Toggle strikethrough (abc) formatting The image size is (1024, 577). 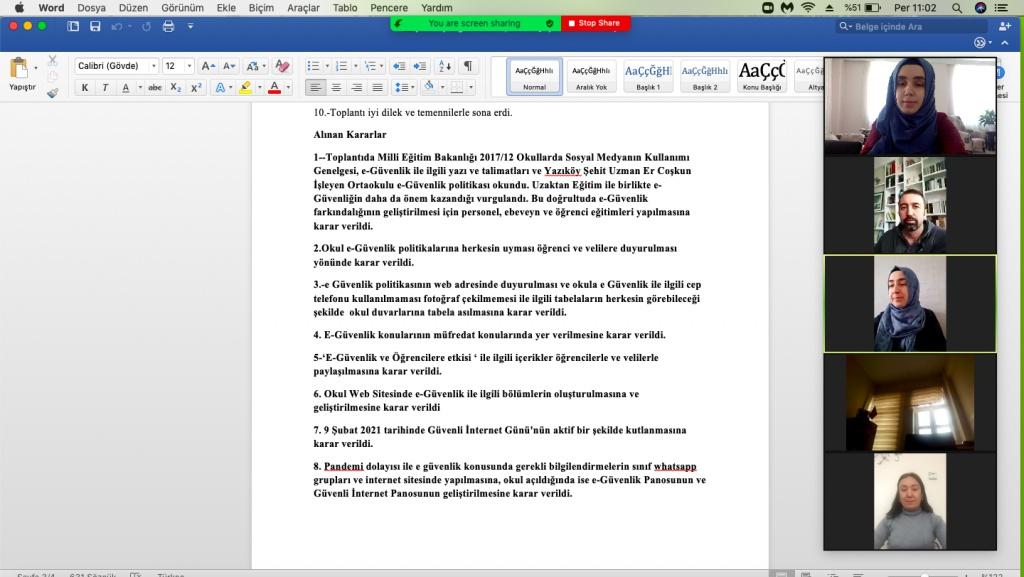click(x=155, y=88)
